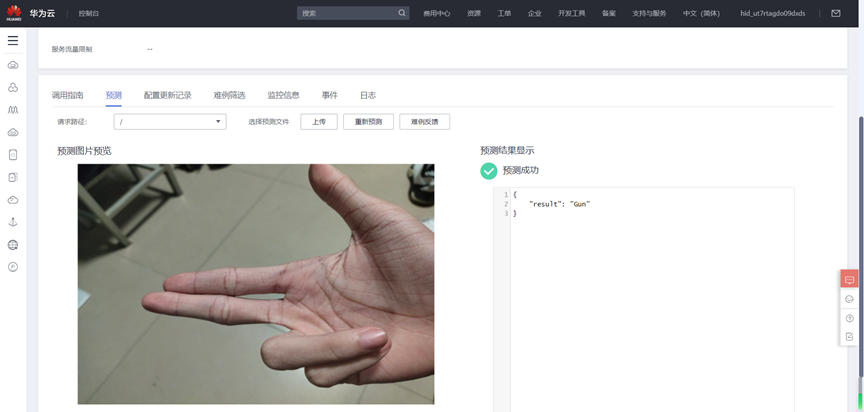Open the 日志 tab

(x=368, y=95)
